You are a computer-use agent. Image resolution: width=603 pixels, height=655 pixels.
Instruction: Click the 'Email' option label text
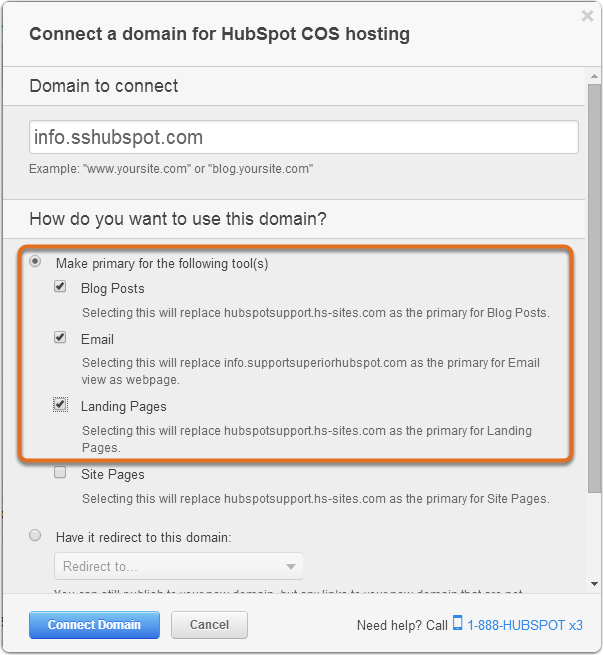click(98, 340)
